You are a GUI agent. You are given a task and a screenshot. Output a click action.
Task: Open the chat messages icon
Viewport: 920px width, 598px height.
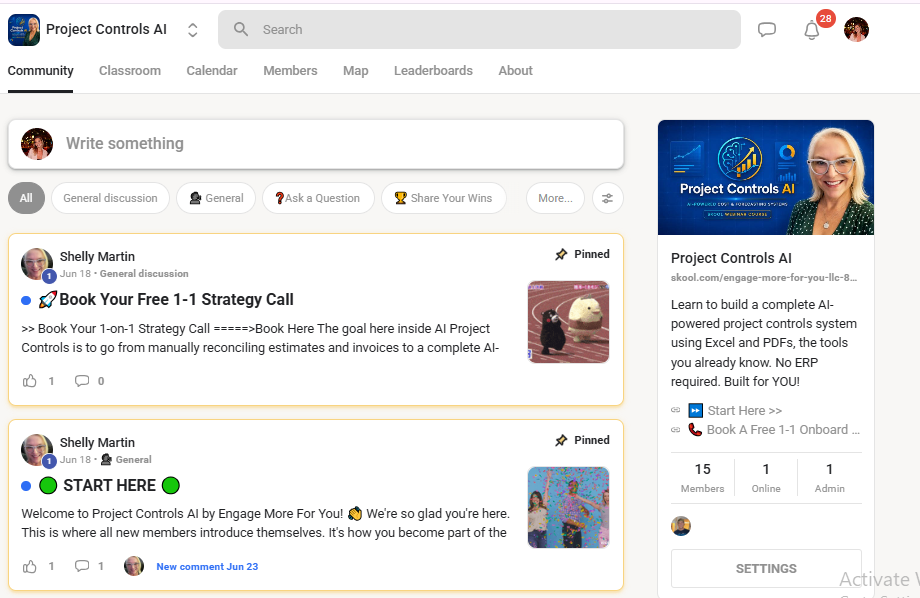(x=766, y=29)
